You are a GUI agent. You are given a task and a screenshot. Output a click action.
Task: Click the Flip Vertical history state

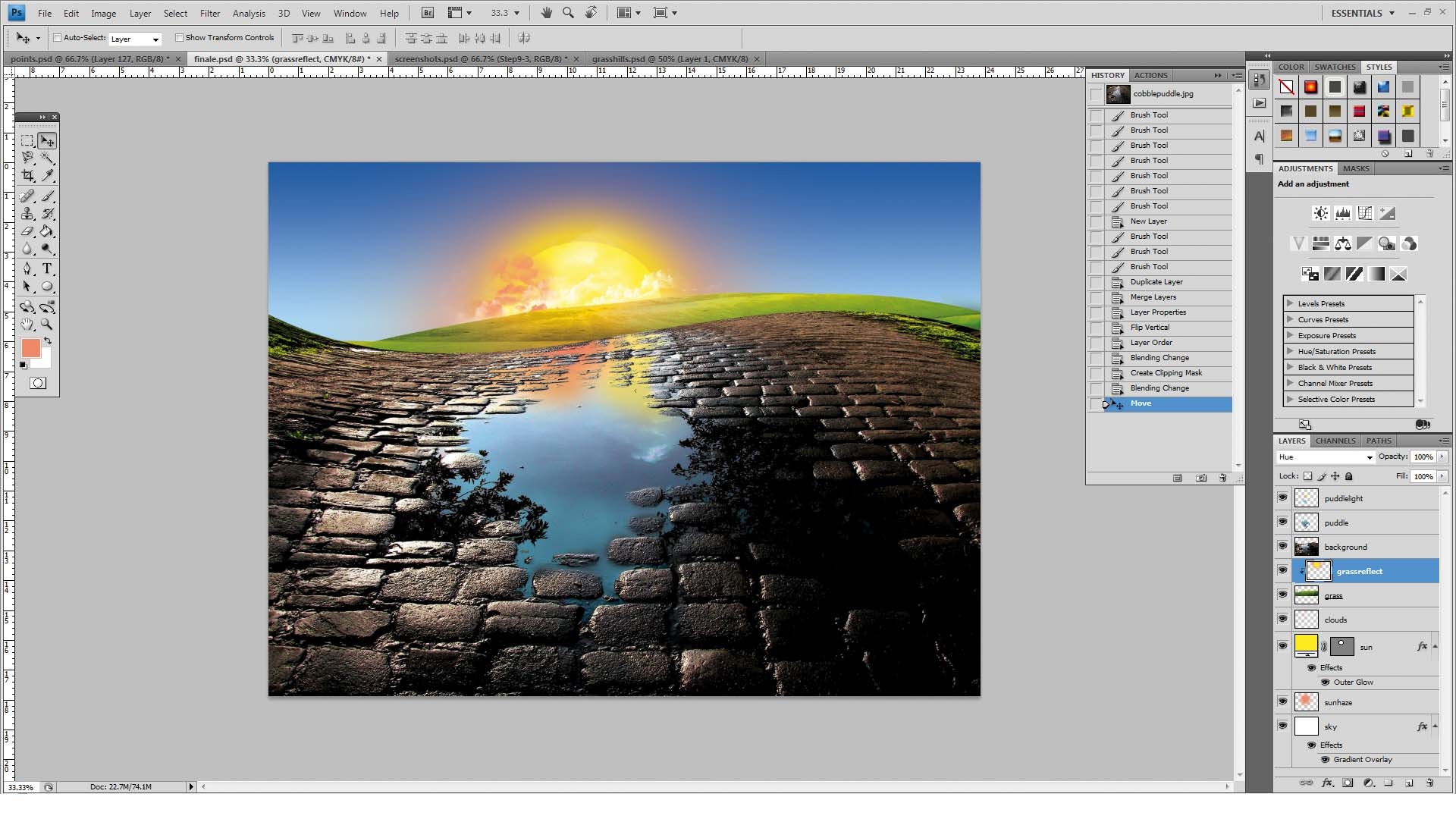pyautogui.click(x=1150, y=328)
